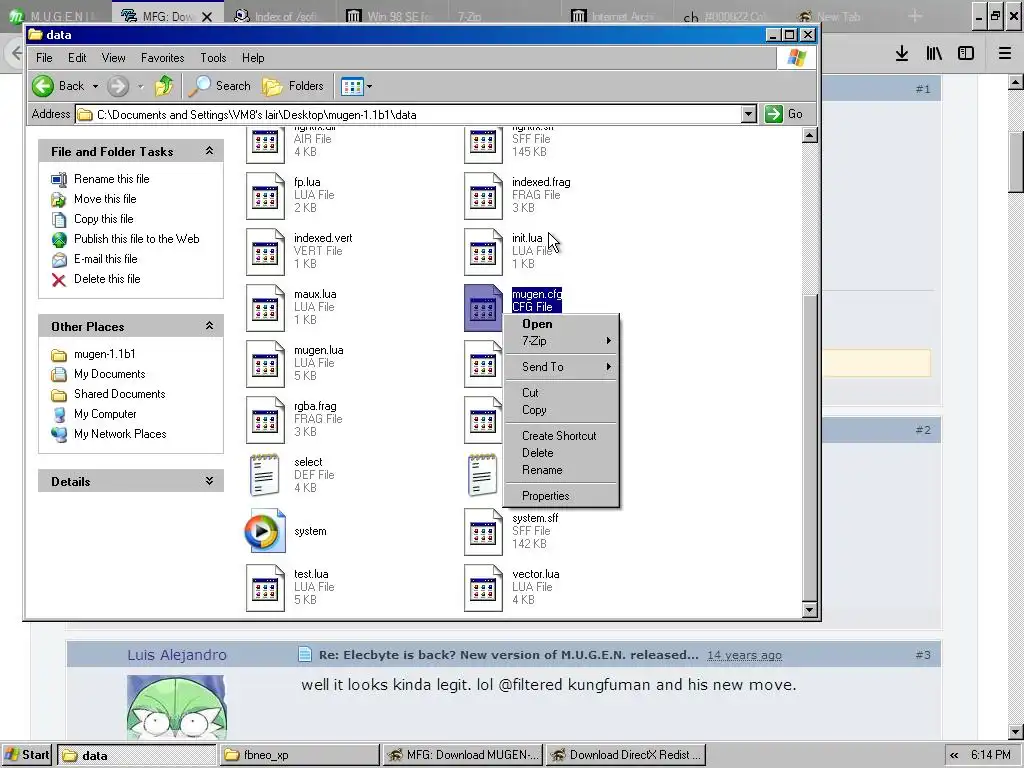The image size is (1024, 768).
Task: Select the maux.lua file icon
Action: [265, 308]
